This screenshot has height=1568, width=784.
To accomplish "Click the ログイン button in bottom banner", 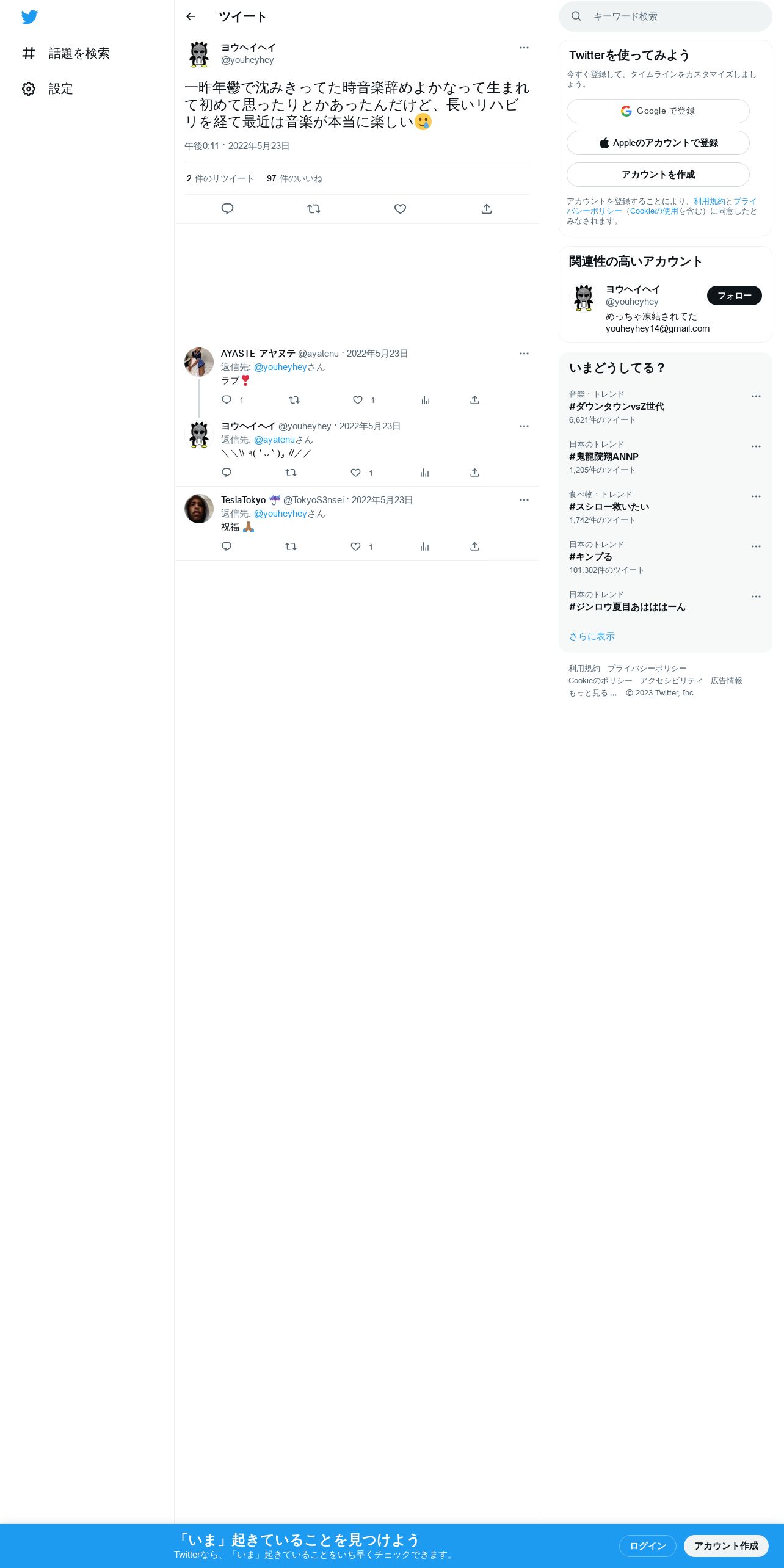I will tap(647, 1546).
